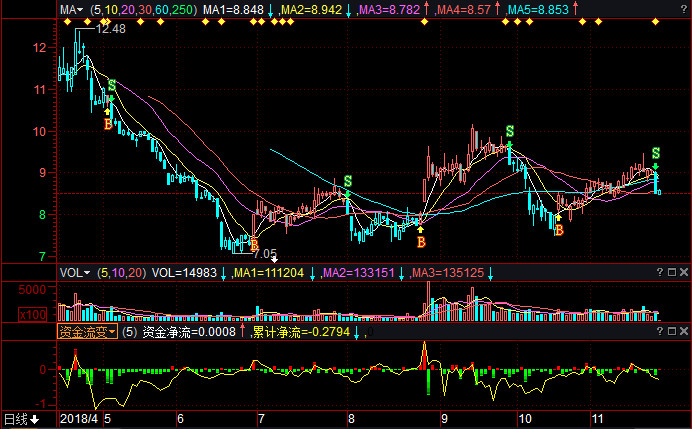Open the 日线 period selector
Screen dimensions: 692x429
[22, 419]
